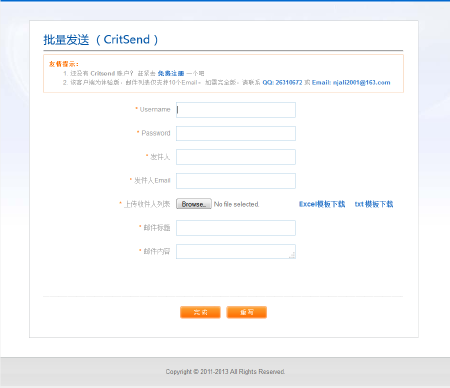Click into the Password field

(x=236, y=133)
